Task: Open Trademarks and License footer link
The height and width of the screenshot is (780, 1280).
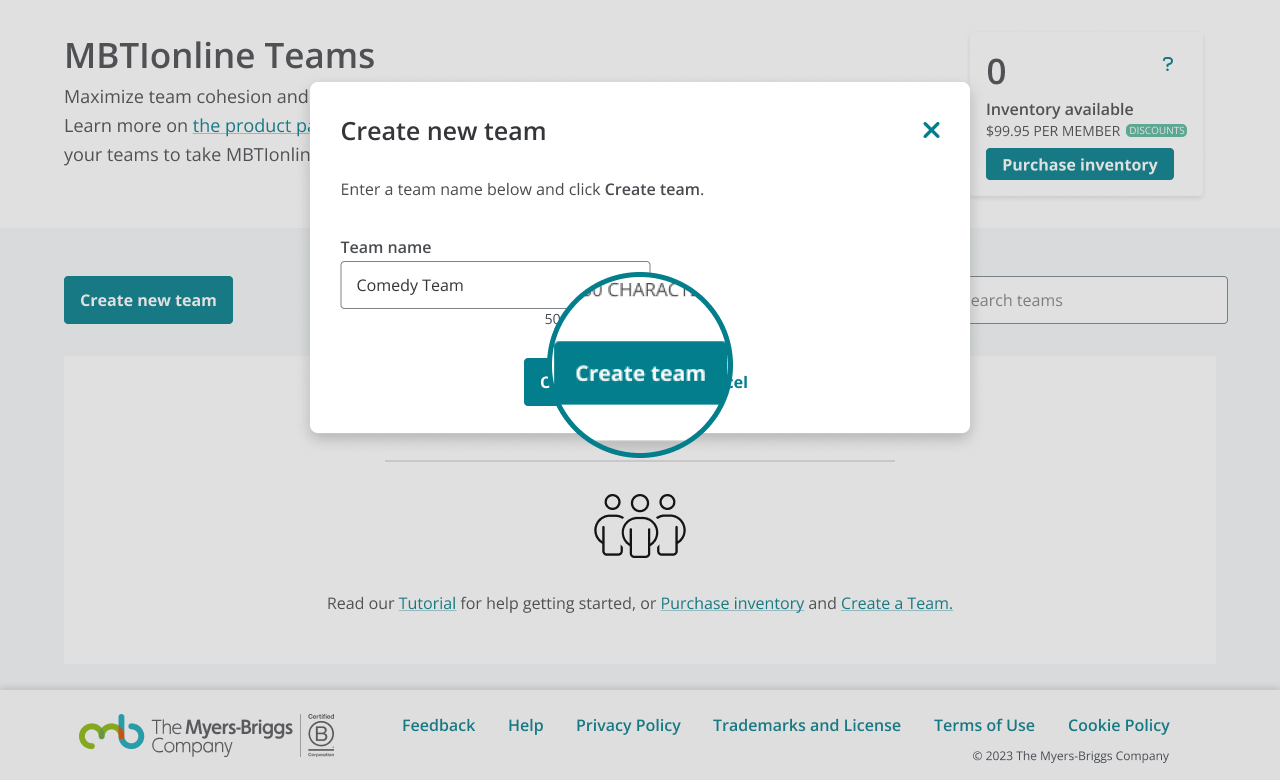Action: pyautogui.click(x=807, y=725)
